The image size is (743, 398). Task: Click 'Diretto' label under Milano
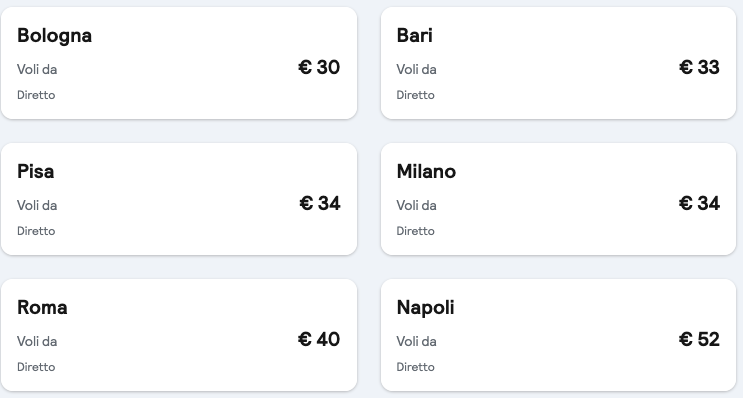(416, 231)
